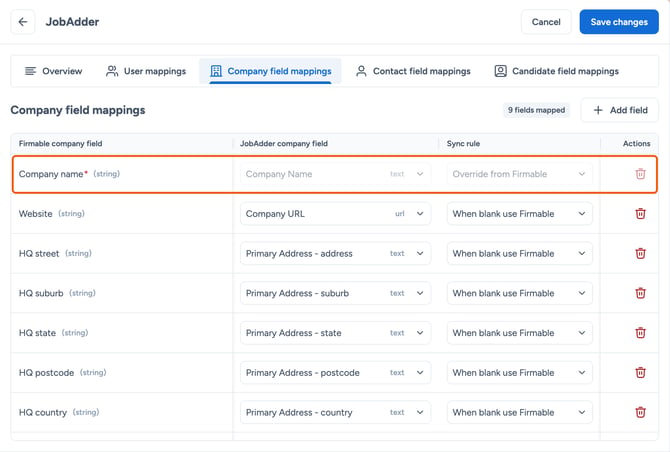The image size is (670, 452).
Task: Open the User mappings tab
Action: (146, 71)
